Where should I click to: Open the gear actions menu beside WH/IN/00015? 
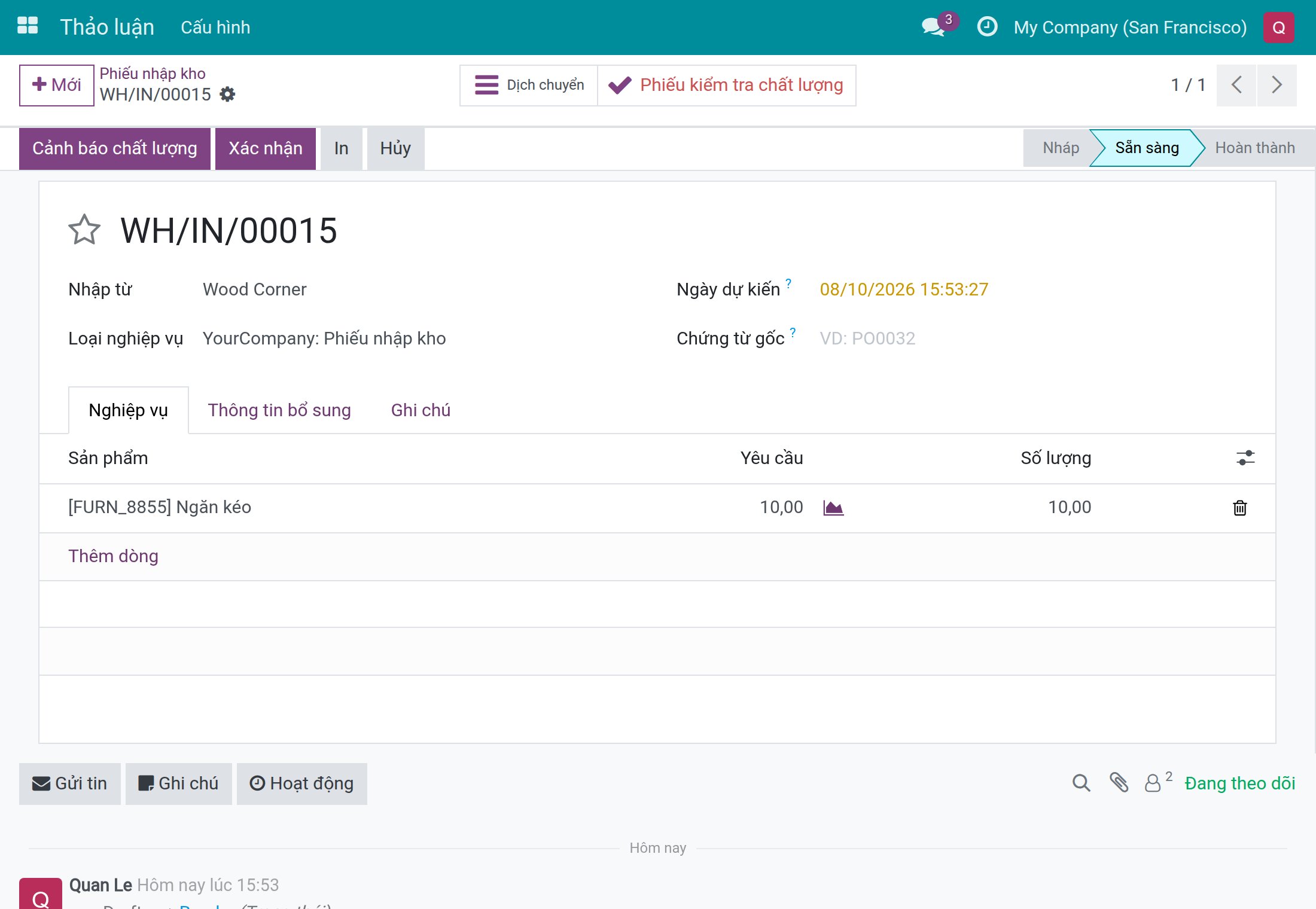[227, 94]
